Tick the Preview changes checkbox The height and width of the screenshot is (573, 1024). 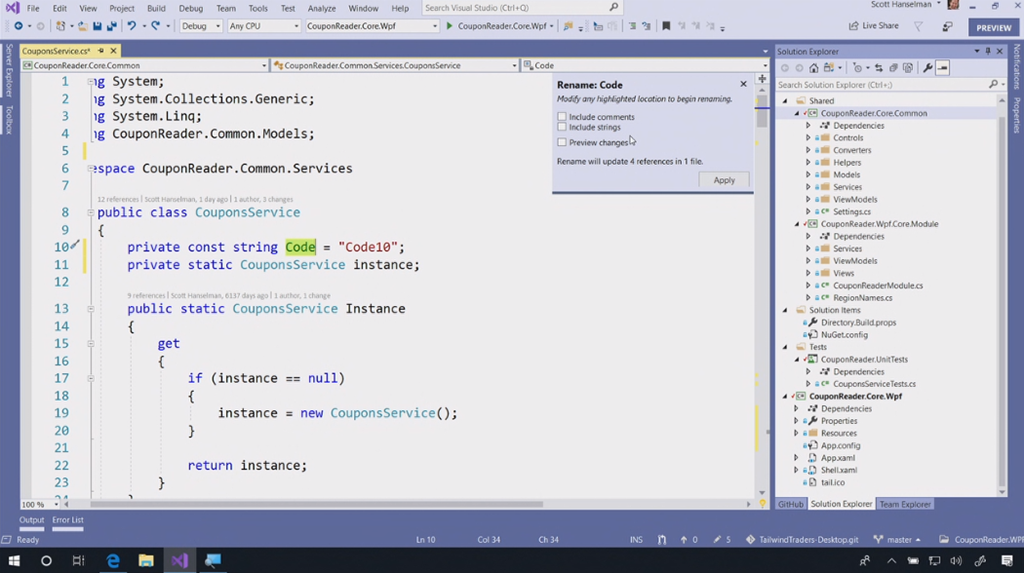562,142
